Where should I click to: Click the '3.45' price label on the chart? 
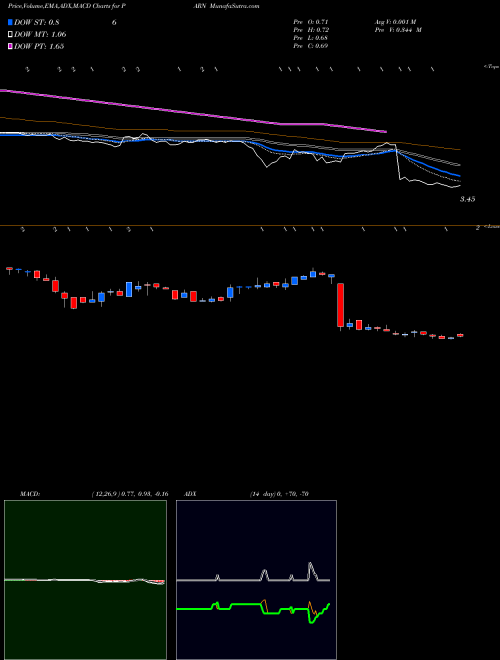[x=467, y=199]
